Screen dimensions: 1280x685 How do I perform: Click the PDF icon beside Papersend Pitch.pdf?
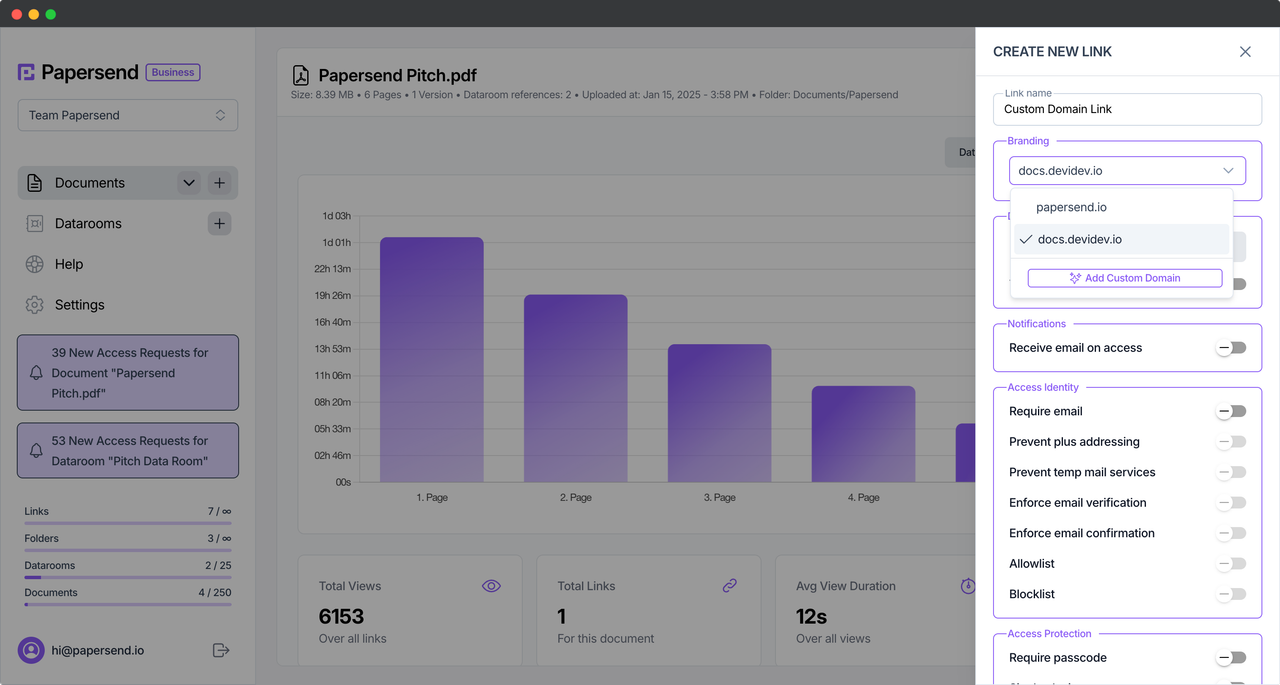[x=300, y=75]
